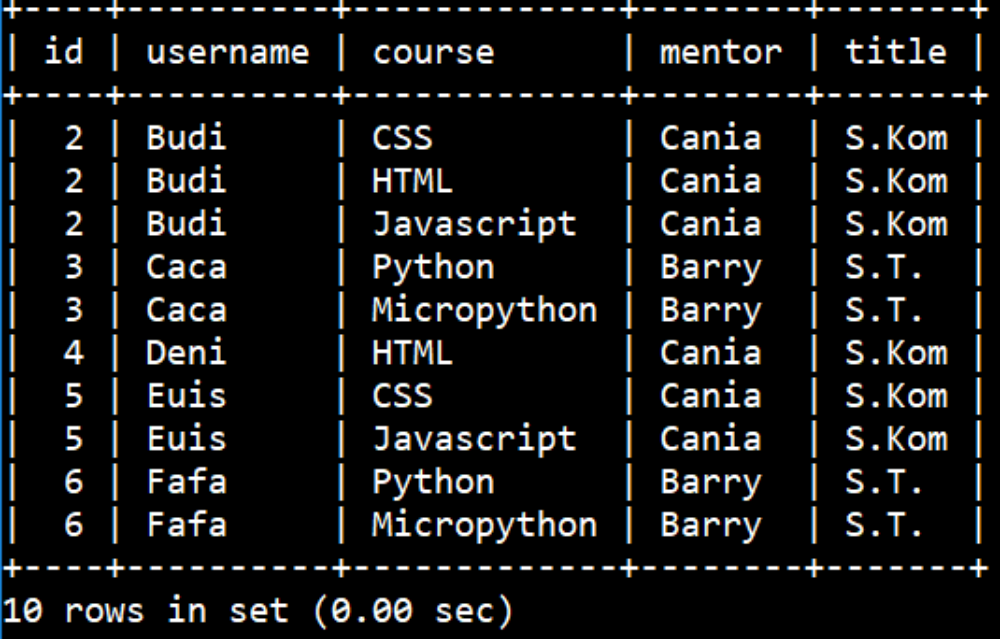Click Micropython in Fafa's row
This screenshot has height=639, width=1000.
(485, 525)
